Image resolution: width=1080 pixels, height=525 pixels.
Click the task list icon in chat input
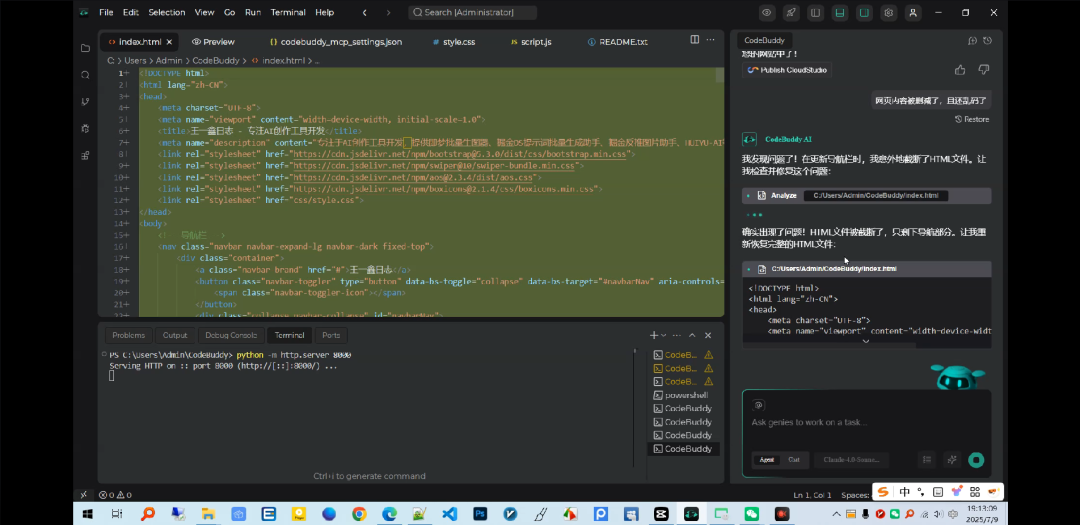point(927,460)
